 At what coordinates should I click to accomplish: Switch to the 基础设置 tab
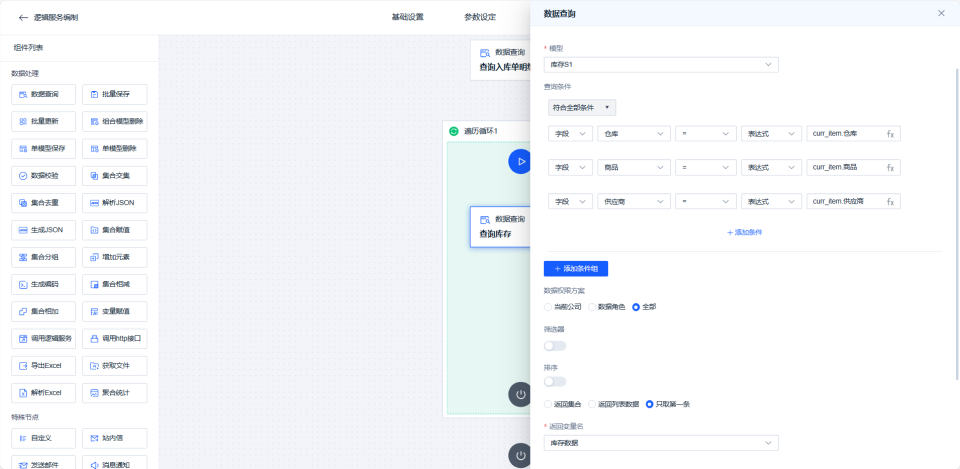408,17
